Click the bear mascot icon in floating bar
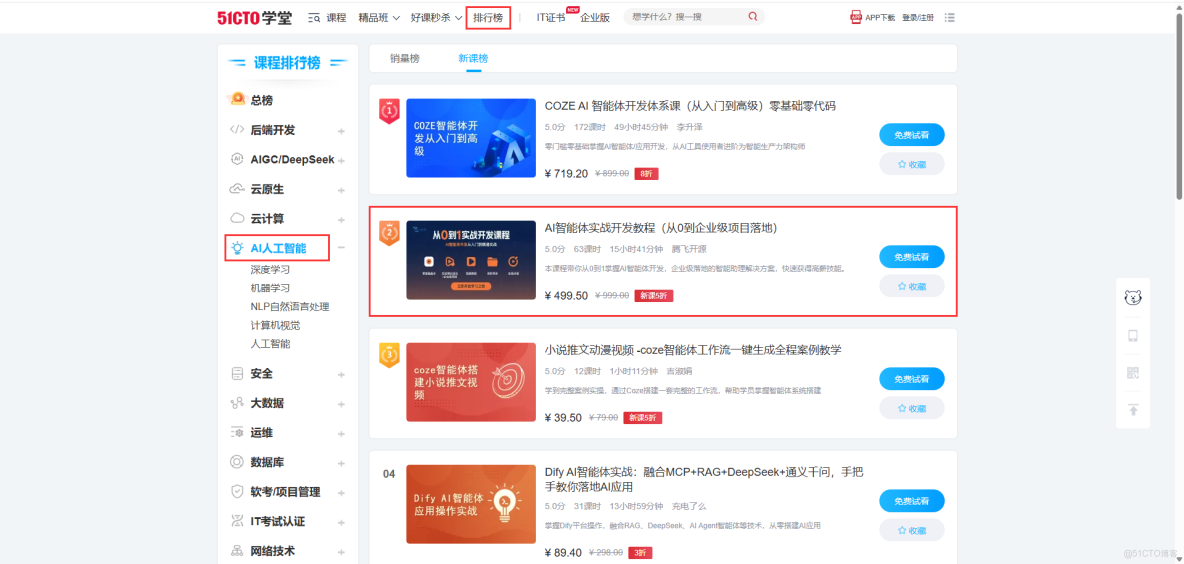1184x564 pixels. click(x=1133, y=297)
